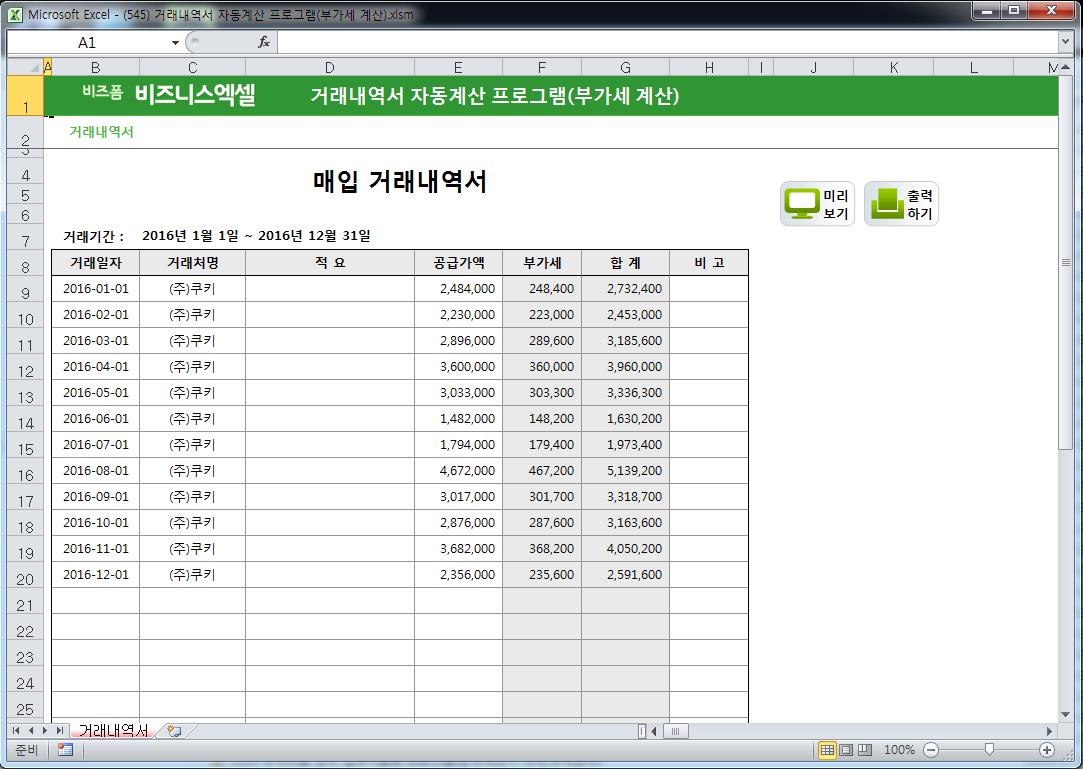Go to the last sheet with navigation arrow
This screenshot has height=769, width=1083.
60,731
